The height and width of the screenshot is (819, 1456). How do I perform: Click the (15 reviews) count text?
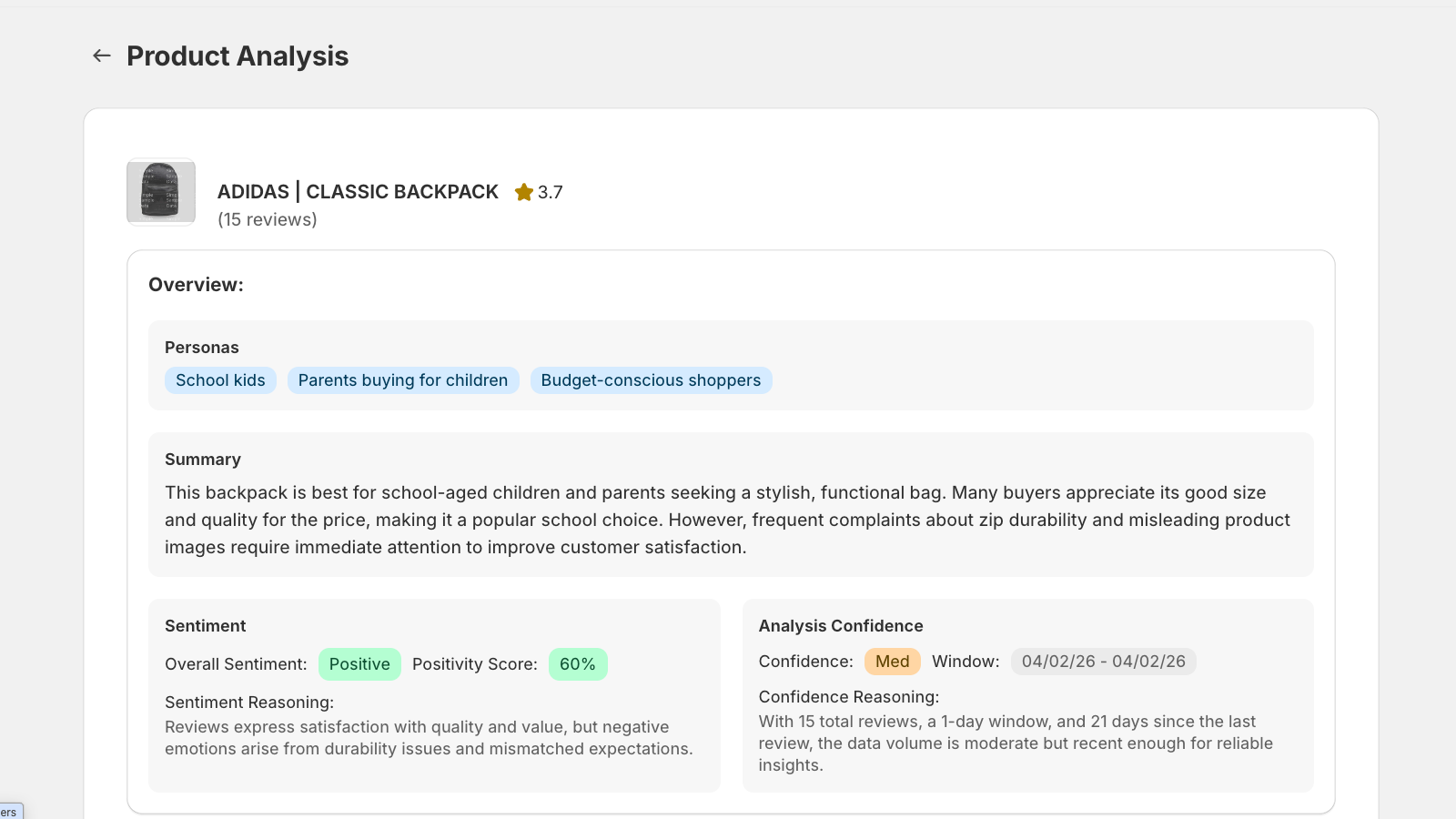[x=268, y=219]
